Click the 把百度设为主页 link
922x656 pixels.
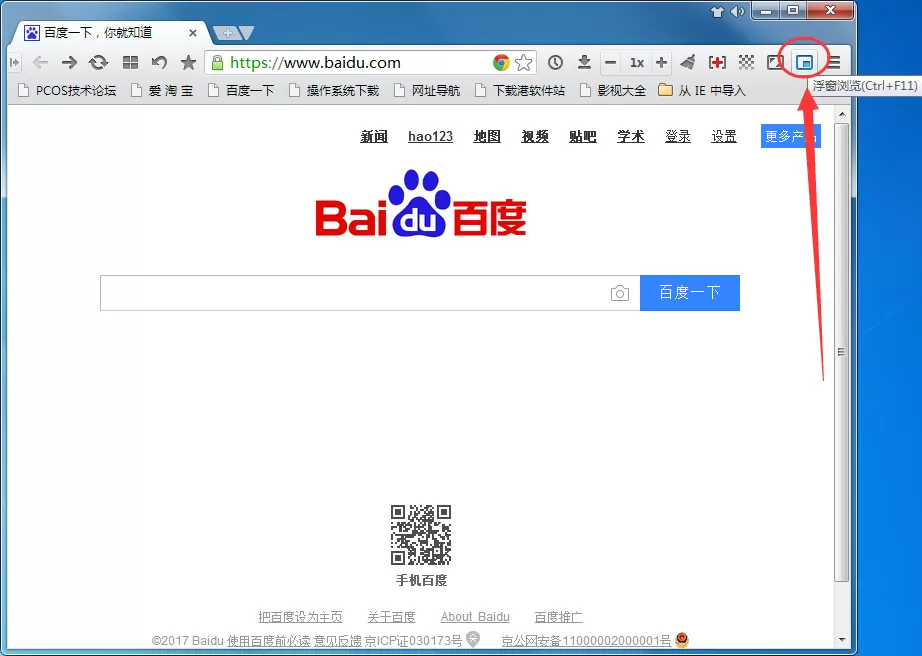(300, 617)
